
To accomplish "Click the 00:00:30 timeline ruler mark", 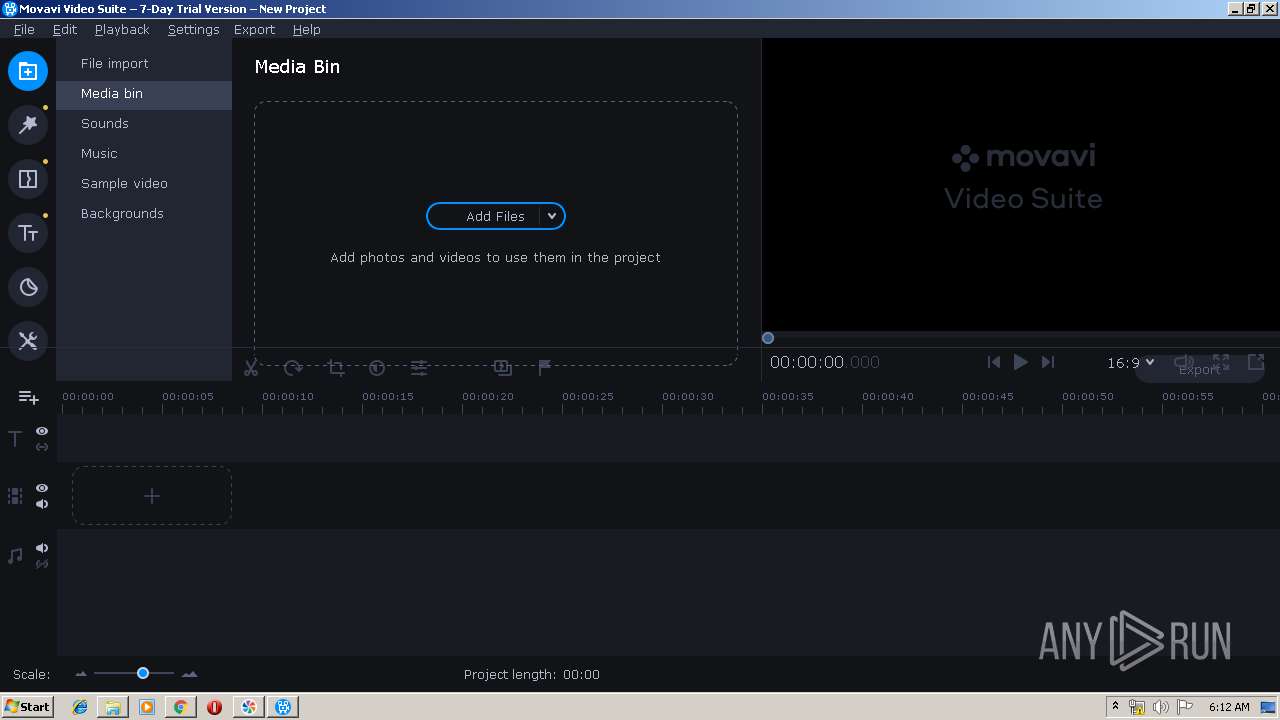I will (x=688, y=397).
